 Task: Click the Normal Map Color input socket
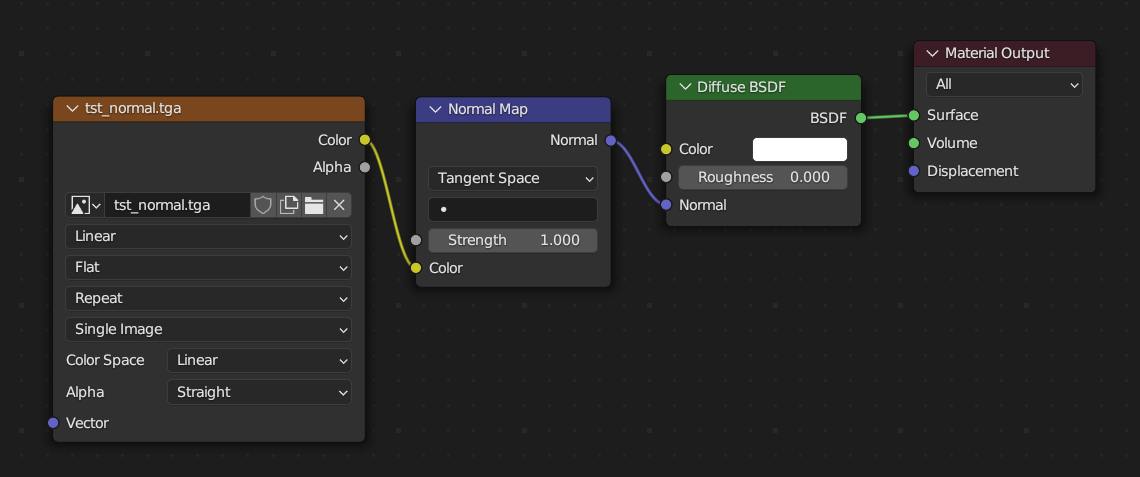click(416, 268)
